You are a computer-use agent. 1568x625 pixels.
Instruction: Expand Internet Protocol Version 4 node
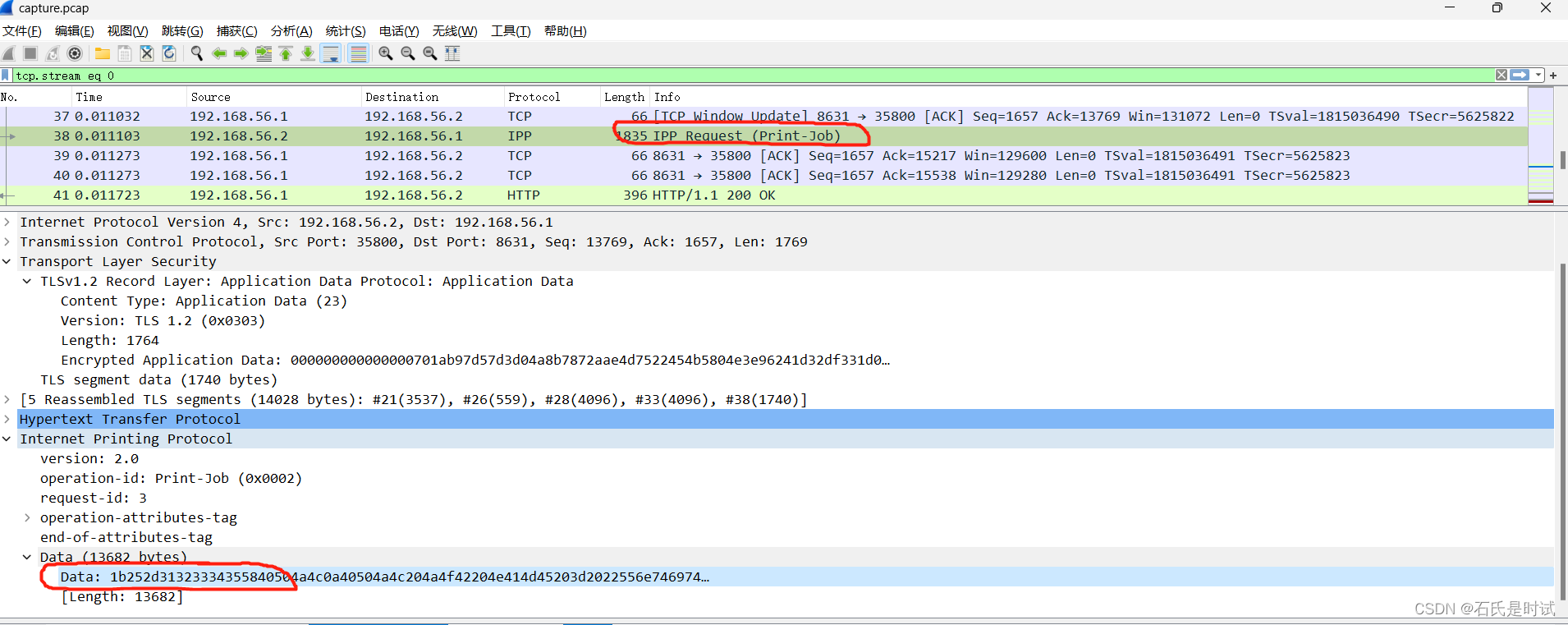(x=7, y=222)
